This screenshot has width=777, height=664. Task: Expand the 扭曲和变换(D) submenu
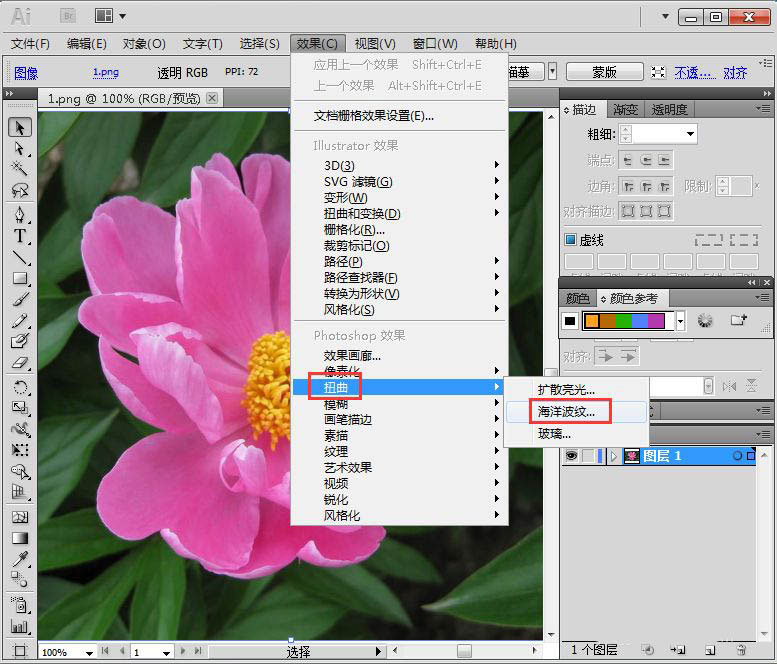point(401,213)
